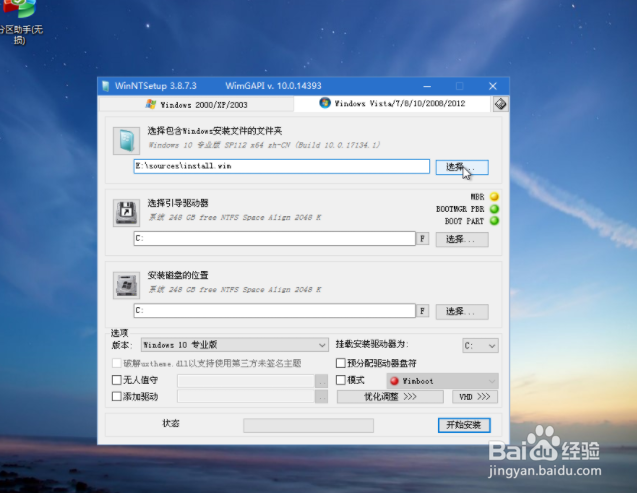Minimize the WinNTSetup window
The image size is (637, 493).
pyautogui.click(x=427, y=86)
